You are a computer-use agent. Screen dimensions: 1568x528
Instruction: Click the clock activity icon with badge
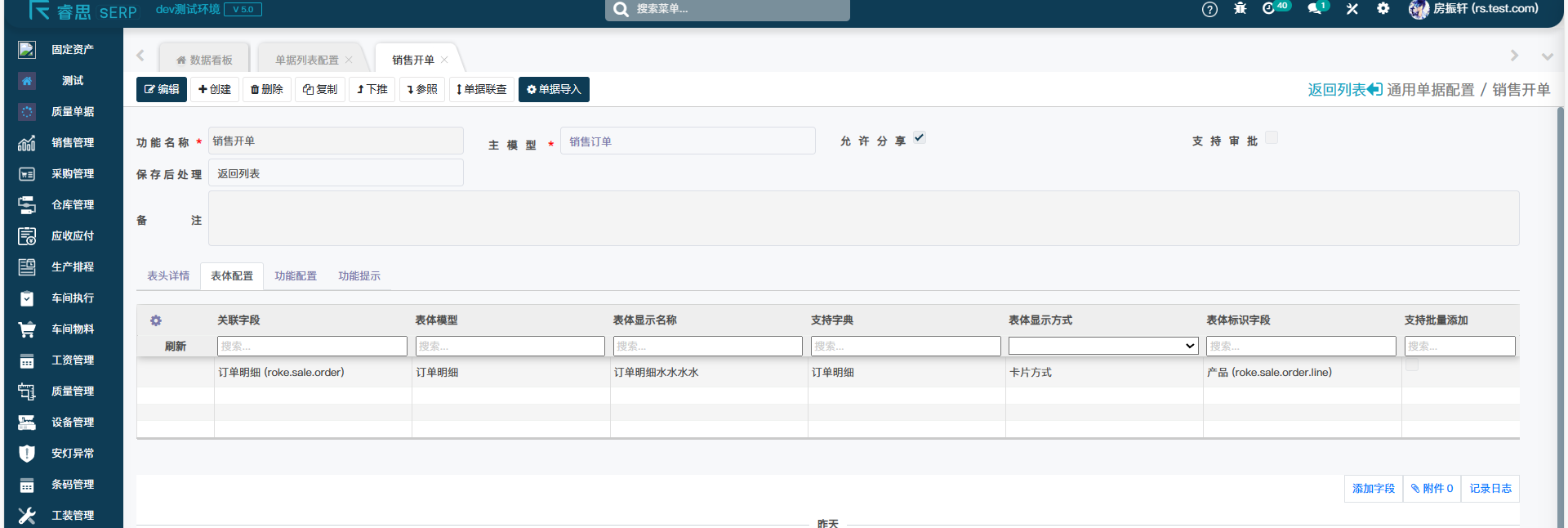(1268, 9)
